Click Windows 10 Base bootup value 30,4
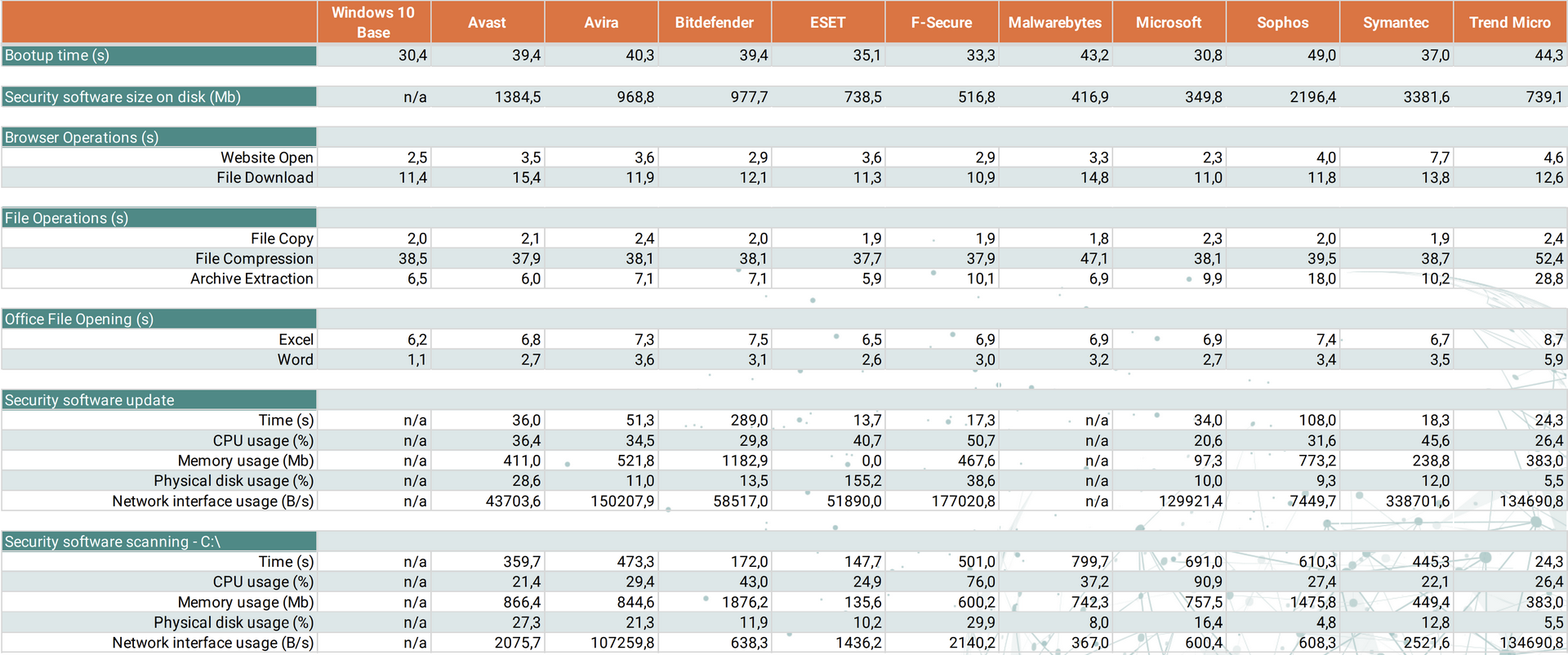 tap(412, 56)
